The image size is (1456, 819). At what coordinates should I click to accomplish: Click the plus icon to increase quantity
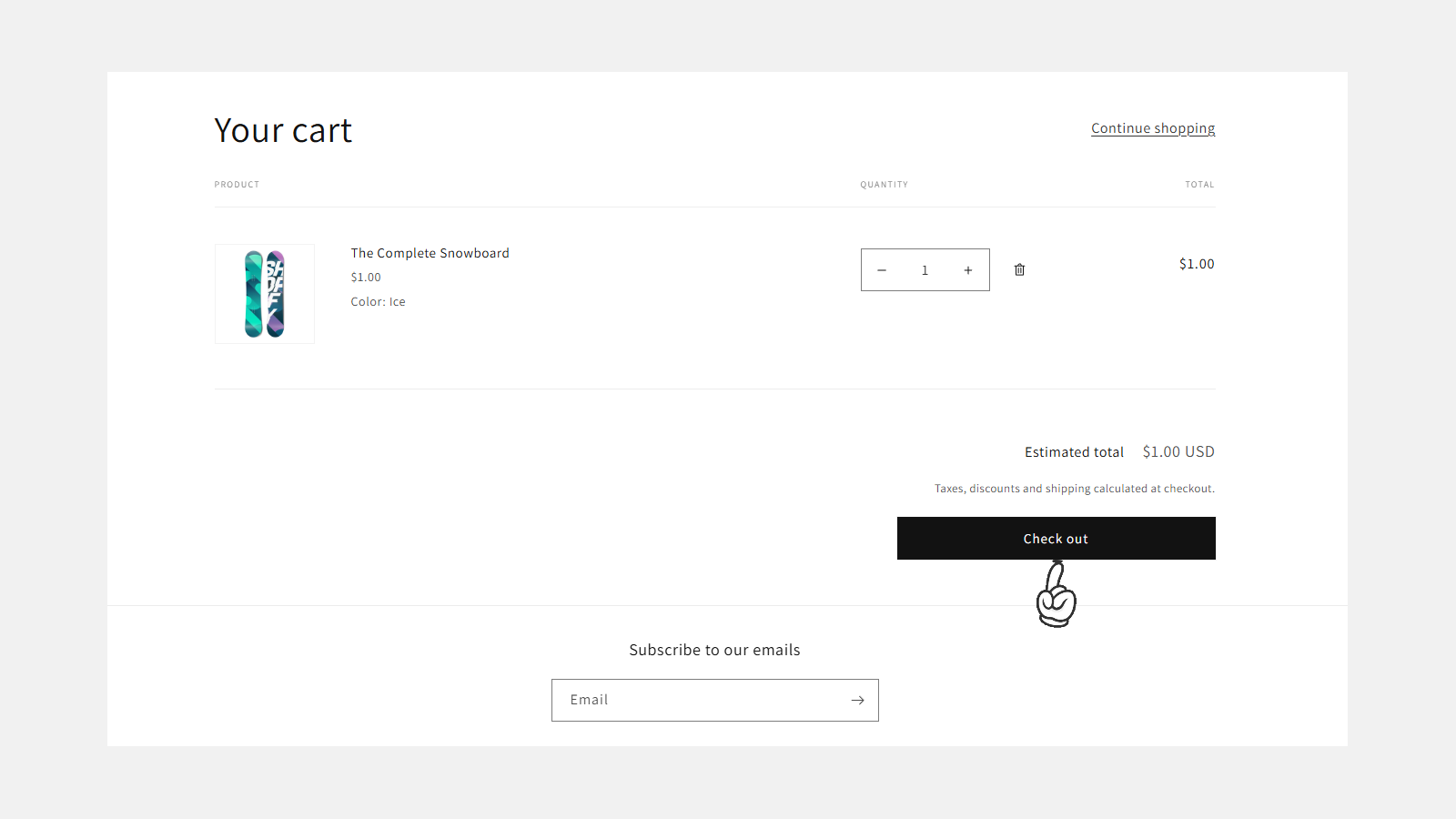click(968, 269)
